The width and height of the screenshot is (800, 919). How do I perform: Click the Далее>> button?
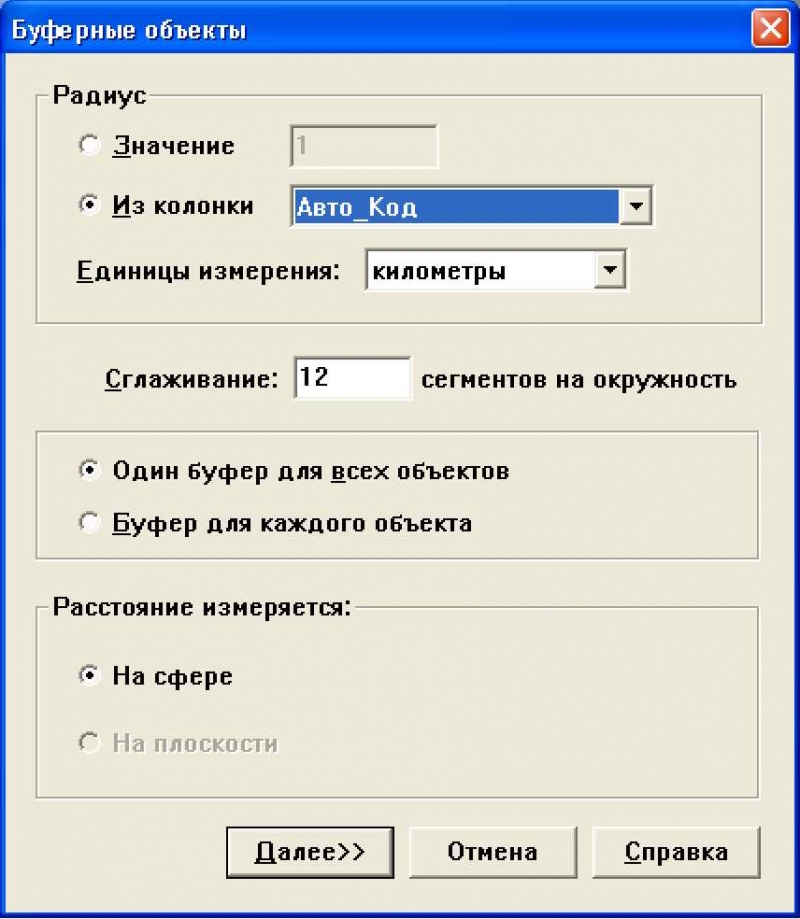[x=310, y=852]
